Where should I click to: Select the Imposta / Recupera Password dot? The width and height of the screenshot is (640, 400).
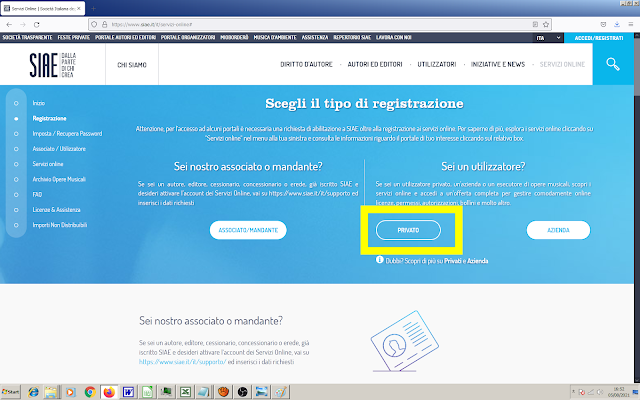point(16,134)
